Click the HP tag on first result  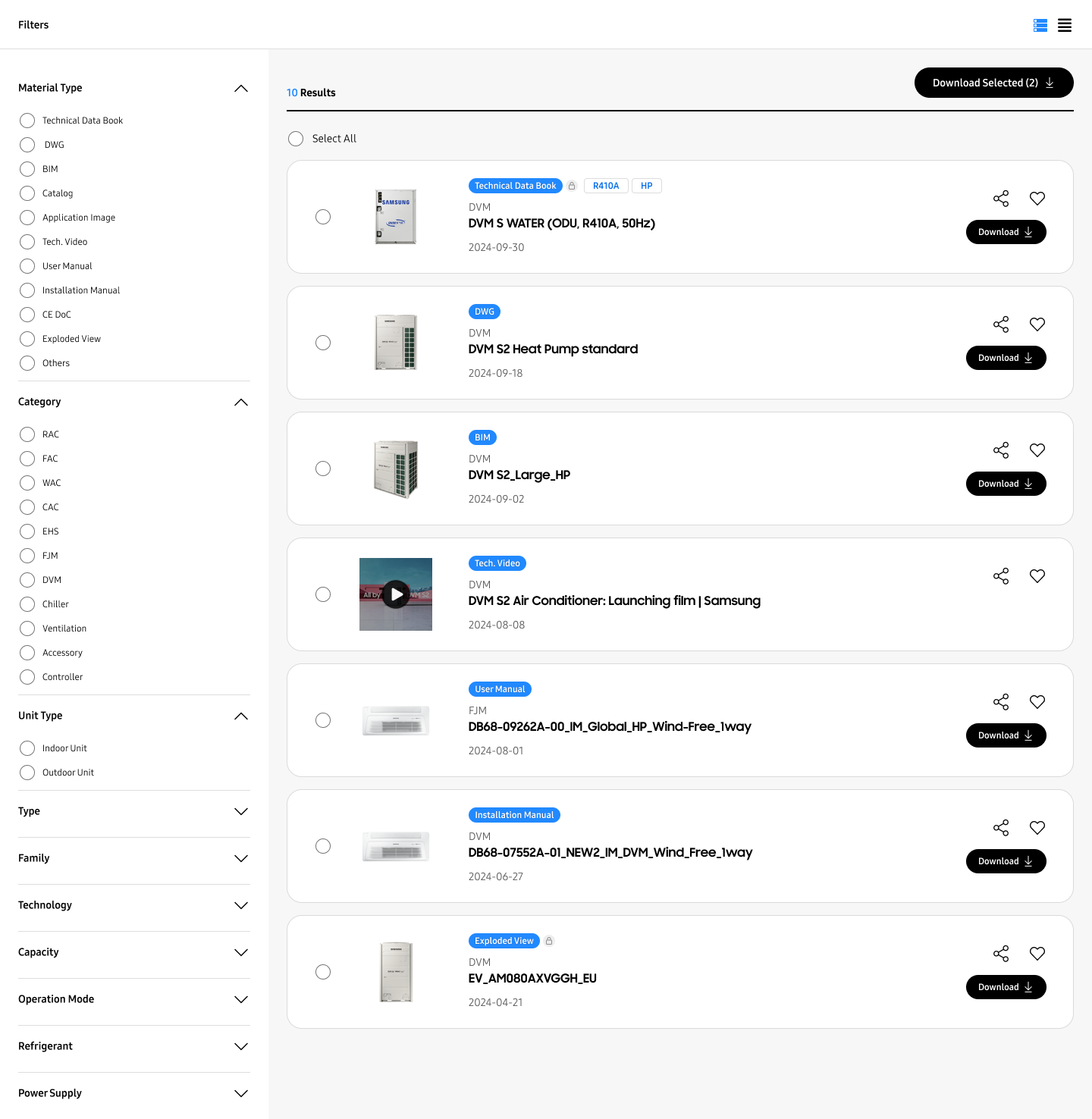[x=647, y=186]
